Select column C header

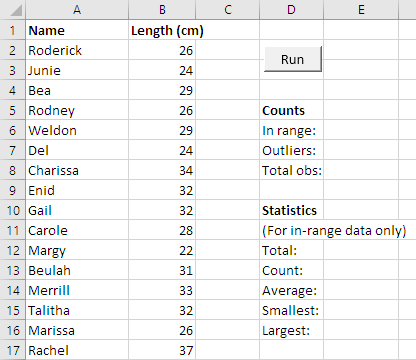coord(227,10)
